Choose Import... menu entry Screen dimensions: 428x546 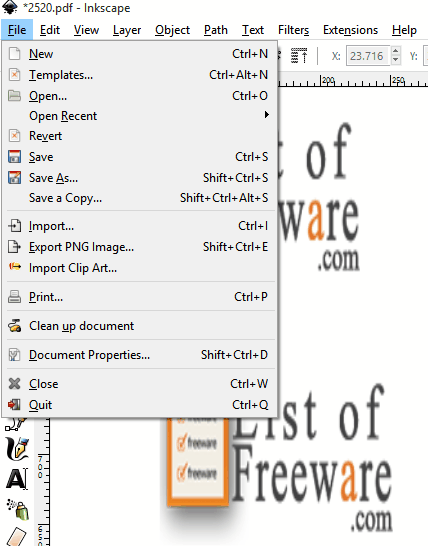tap(140, 226)
